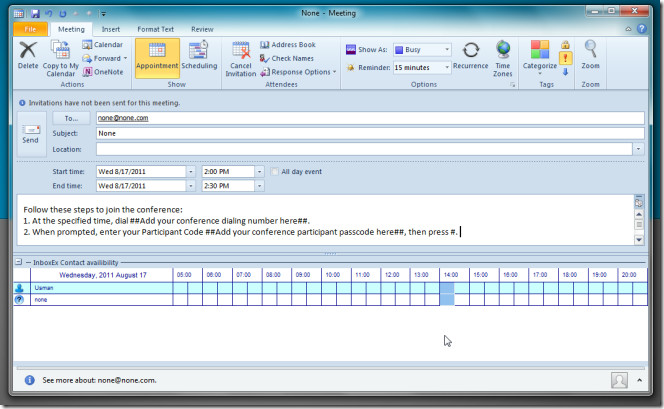Open the Reminder 15 minutes dropdown

pos(447,67)
